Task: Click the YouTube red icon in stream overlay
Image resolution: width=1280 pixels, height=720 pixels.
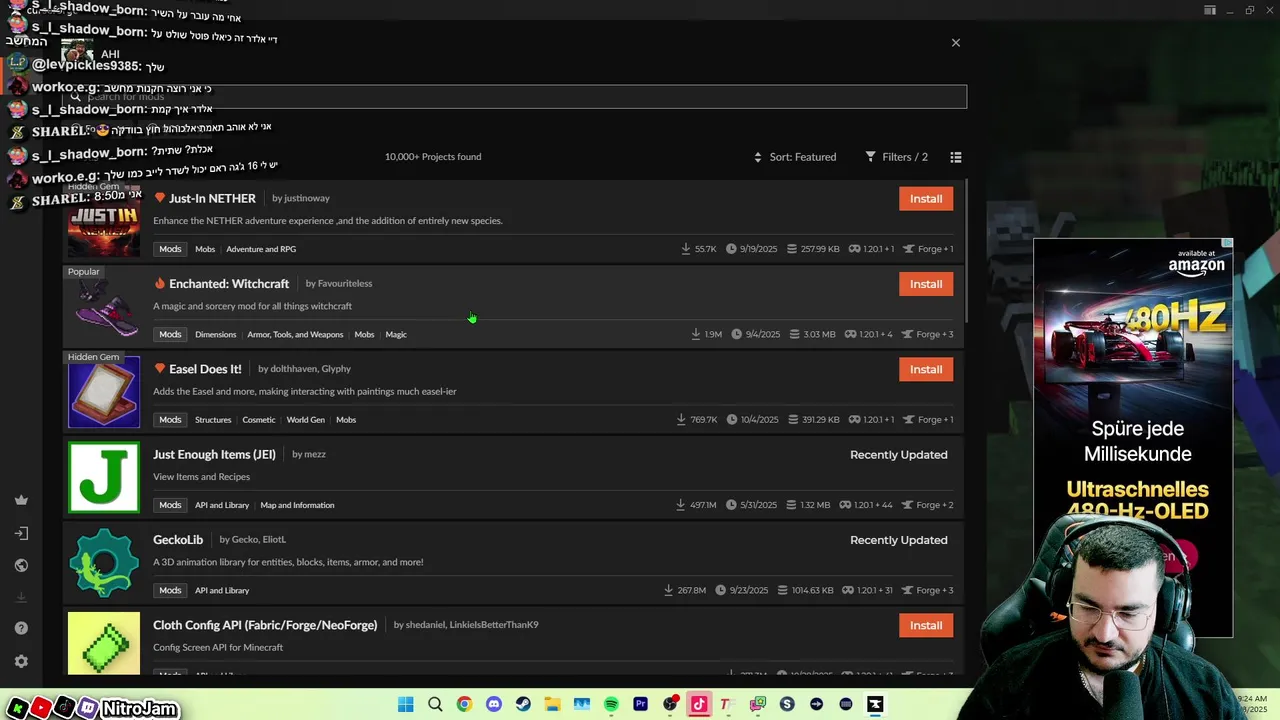Action: pos(41,708)
